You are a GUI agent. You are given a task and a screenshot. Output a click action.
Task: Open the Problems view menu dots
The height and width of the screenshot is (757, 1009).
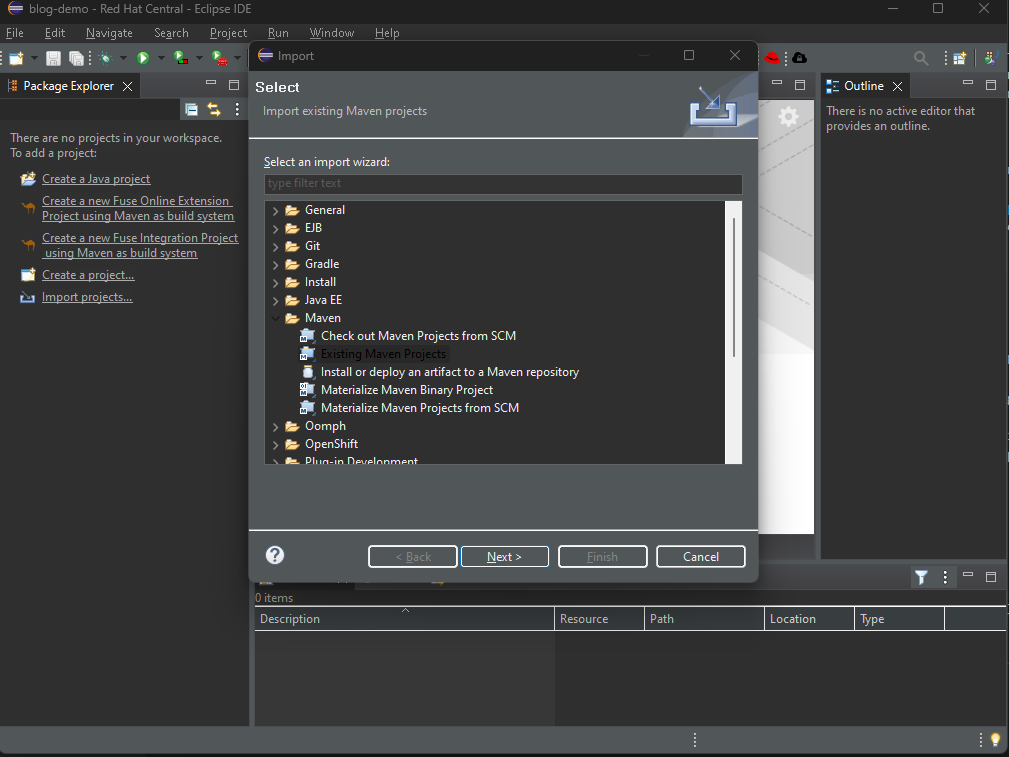pos(945,577)
